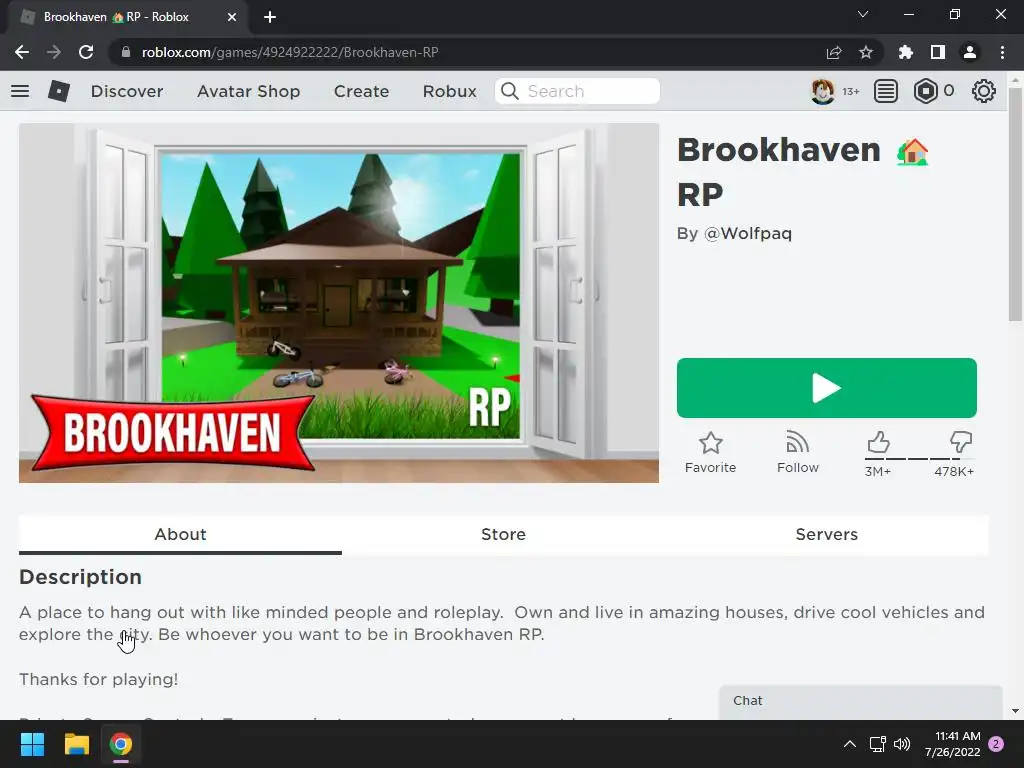1024x768 pixels.
Task: Open Windows Start menu
Action: coord(32,744)
